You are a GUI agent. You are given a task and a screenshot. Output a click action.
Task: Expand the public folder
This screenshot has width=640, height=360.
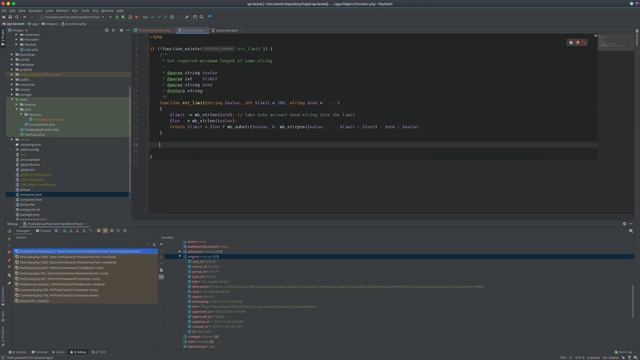click(x=12, y=80)
